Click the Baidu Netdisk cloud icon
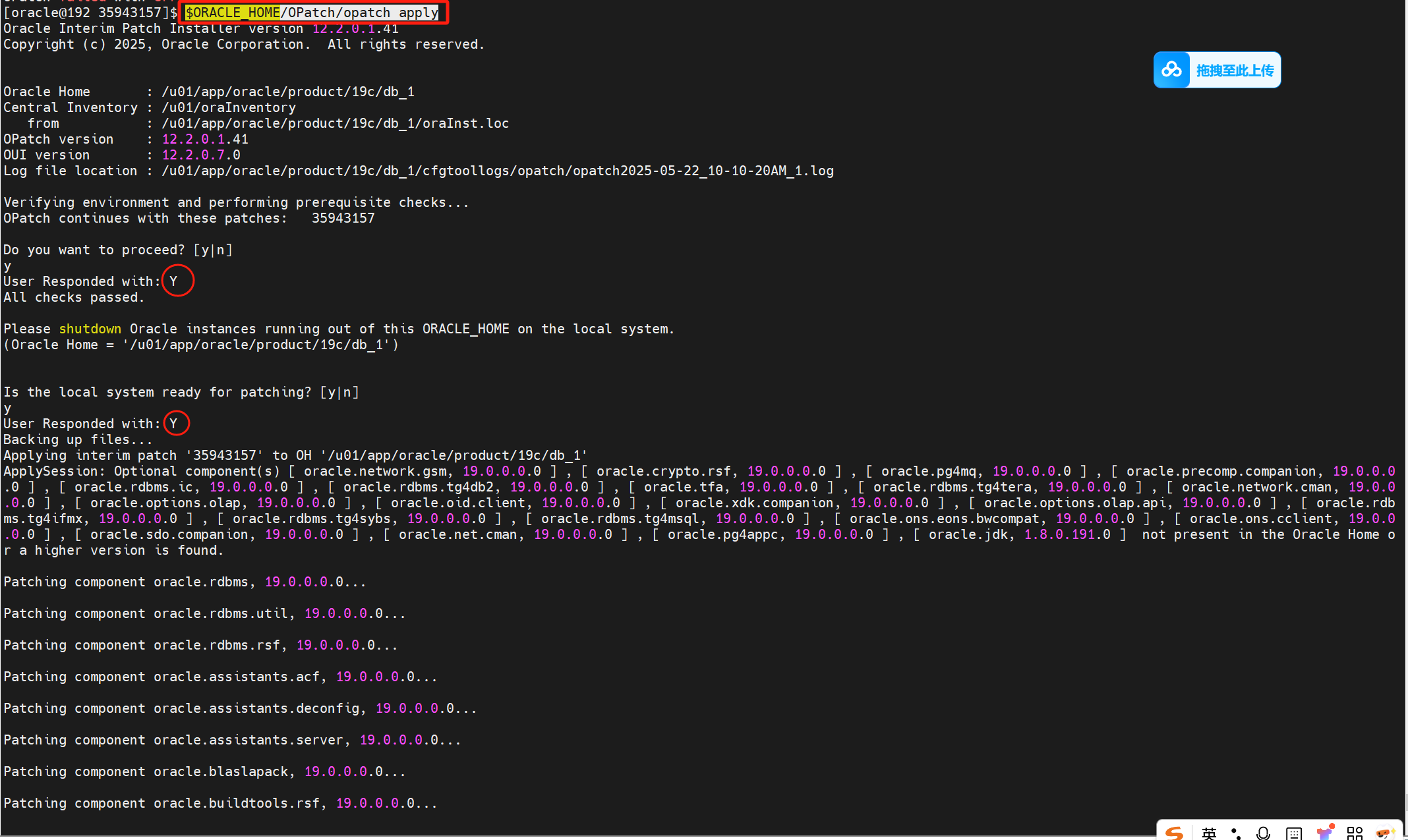Viewport: 1408px width, 840px height. [x=1171, y=70]
